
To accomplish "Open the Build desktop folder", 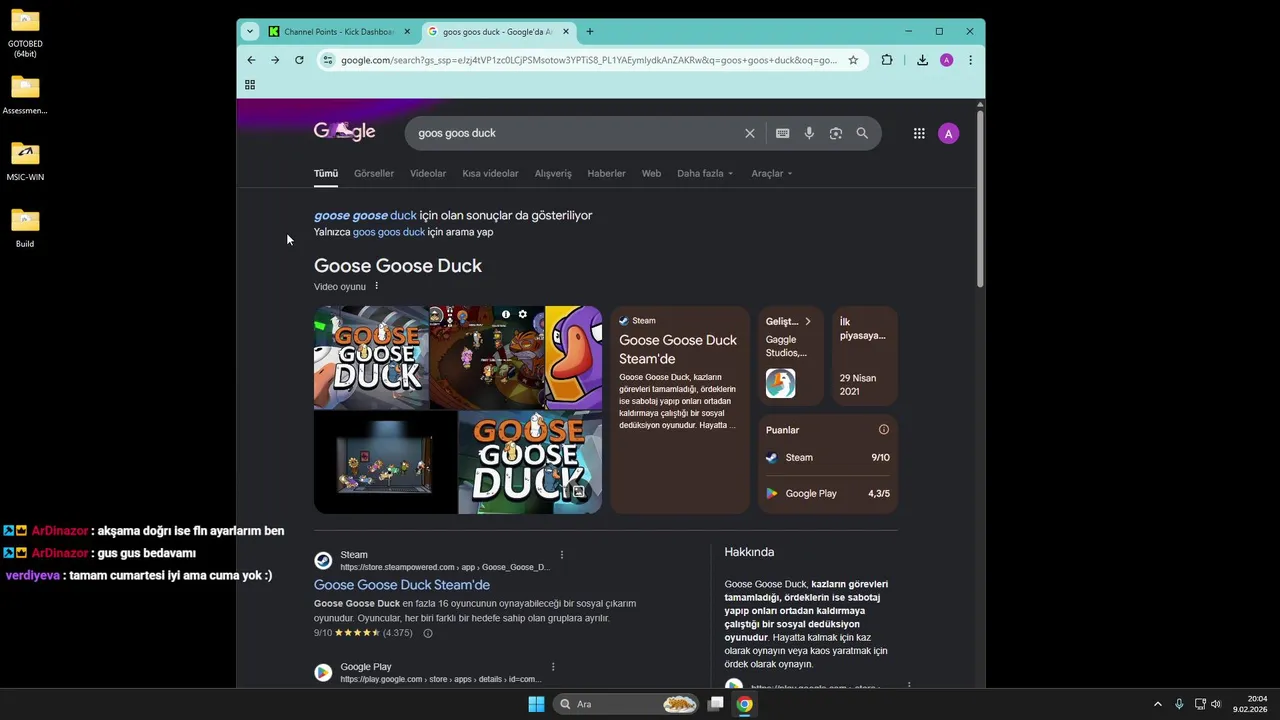I will pos(25,227).
